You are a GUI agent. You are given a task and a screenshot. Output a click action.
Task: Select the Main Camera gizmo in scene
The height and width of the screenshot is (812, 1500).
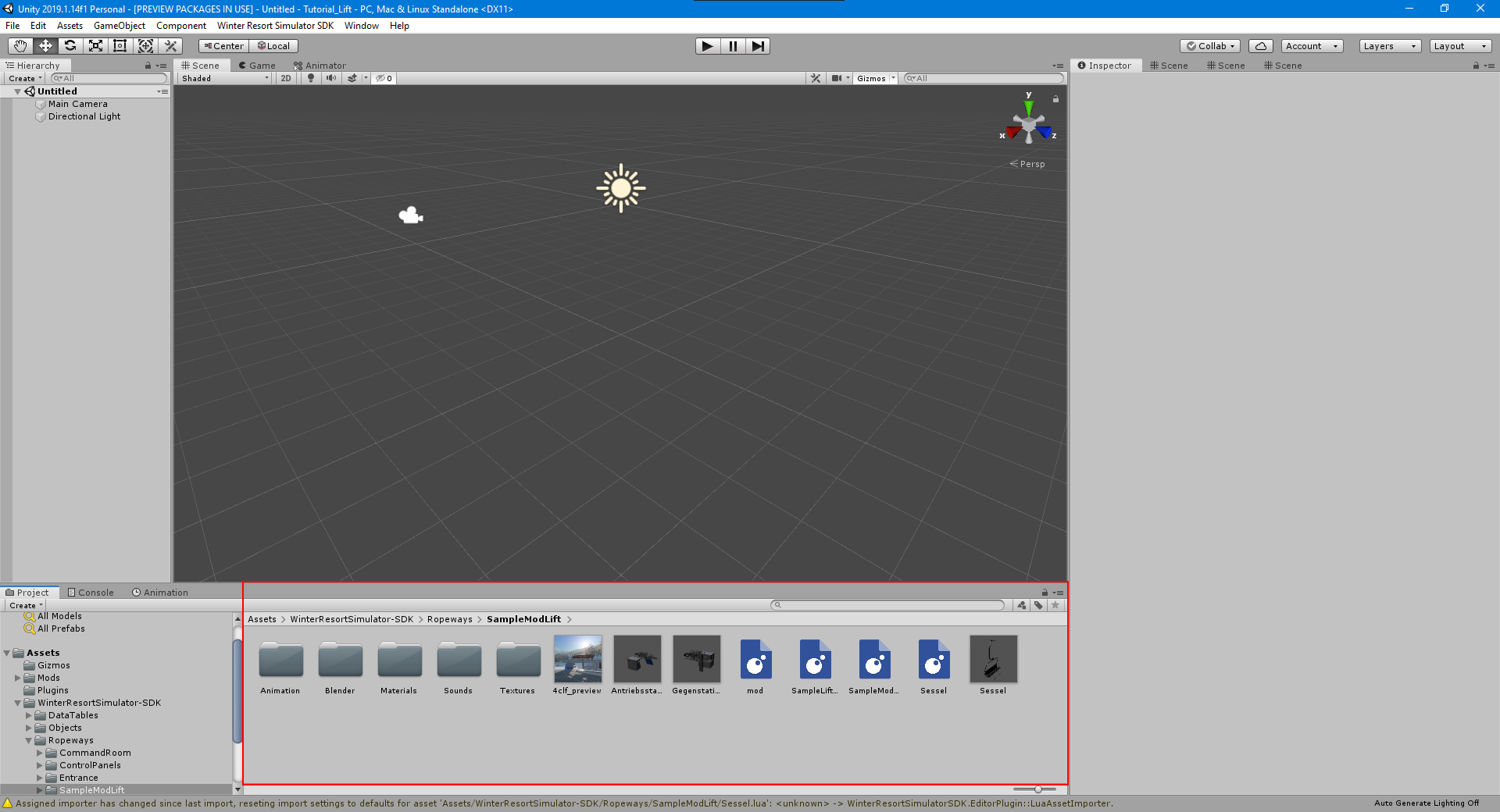coord(411,215)
